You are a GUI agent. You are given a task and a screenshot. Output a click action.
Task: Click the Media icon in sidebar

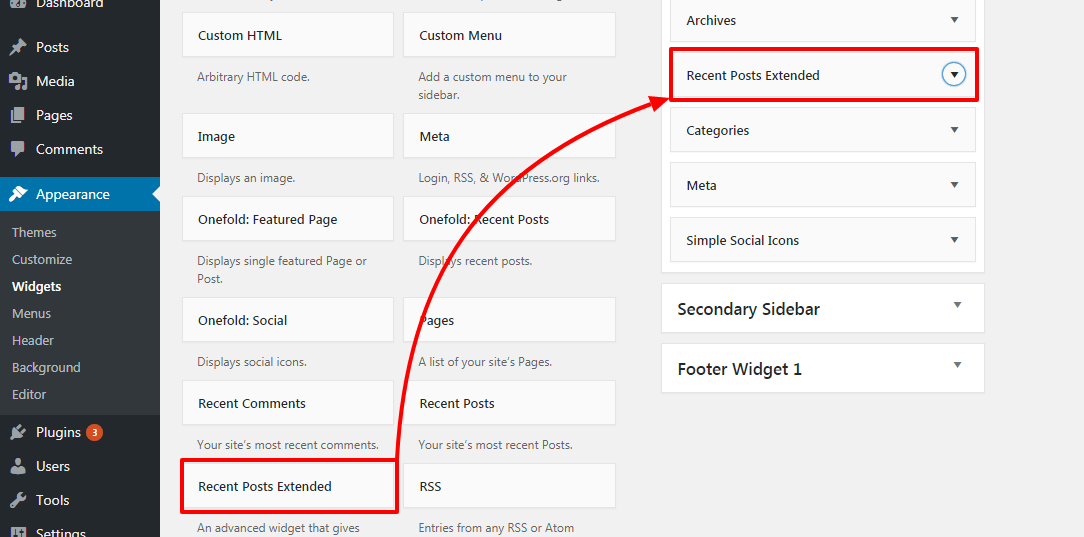(x=18, y=81)
